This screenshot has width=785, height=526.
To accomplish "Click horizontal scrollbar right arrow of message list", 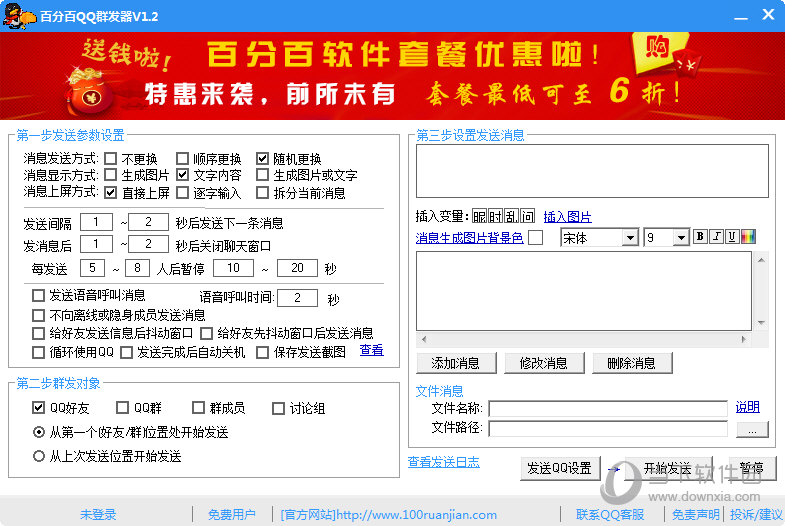I will pyautogui.click(x=743, y=339).
